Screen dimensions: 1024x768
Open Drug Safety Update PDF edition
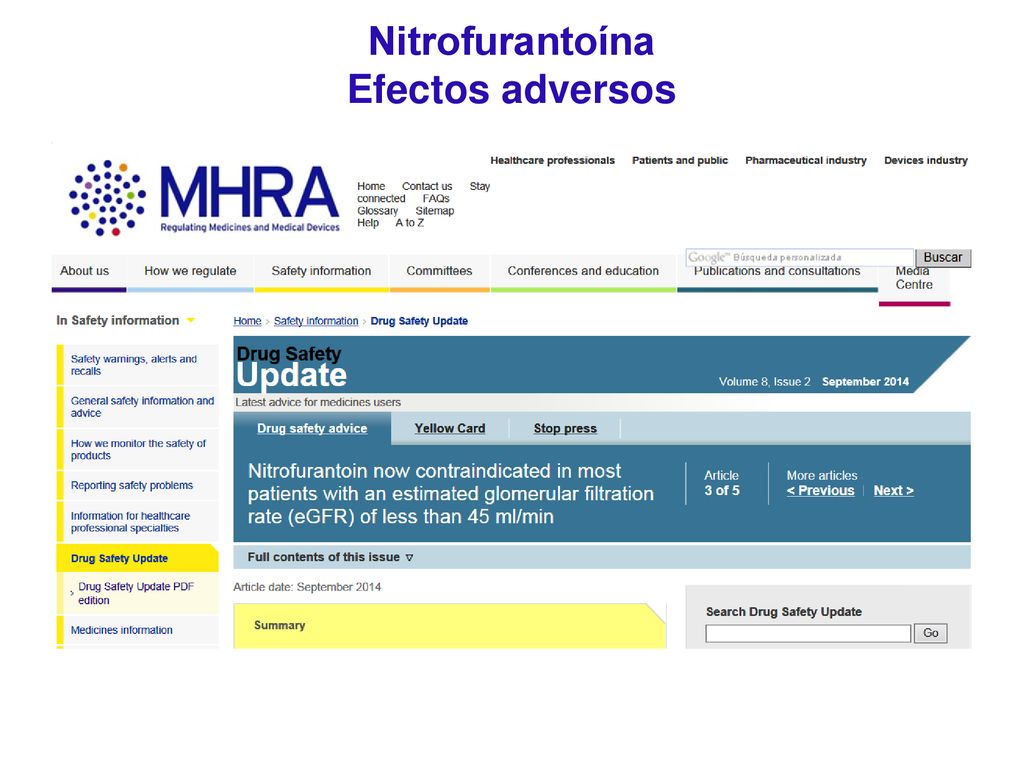pos(136,593)
